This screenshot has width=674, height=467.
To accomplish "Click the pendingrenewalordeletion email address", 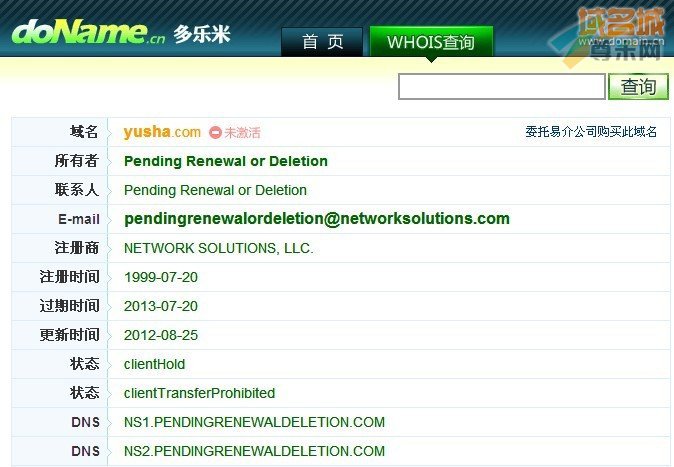I will click(317, 218).
